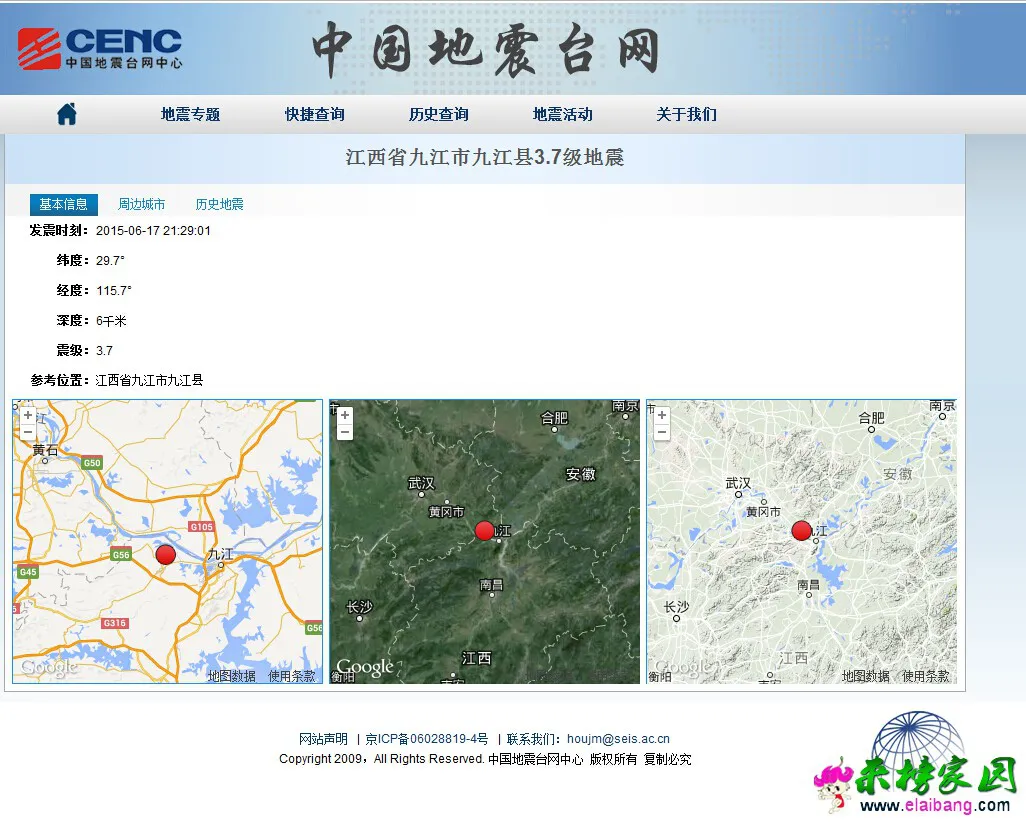This screenshot has width=1026, height=823.
Task: Click red epicenter marker on satellite map
Action: [x=484, y=530]
